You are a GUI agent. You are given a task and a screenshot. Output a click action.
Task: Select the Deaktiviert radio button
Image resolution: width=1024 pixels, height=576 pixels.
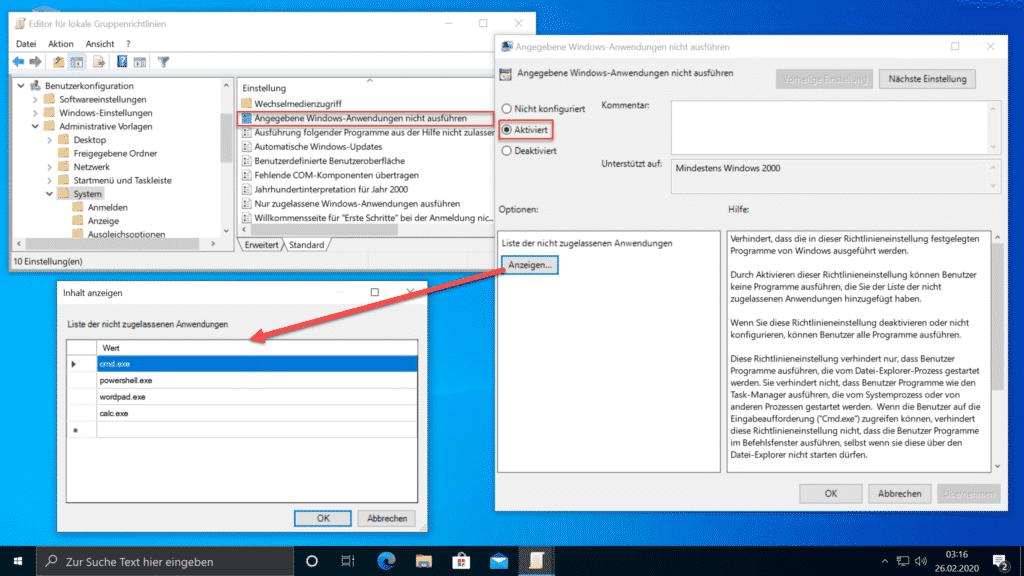(x=507, y=151)
